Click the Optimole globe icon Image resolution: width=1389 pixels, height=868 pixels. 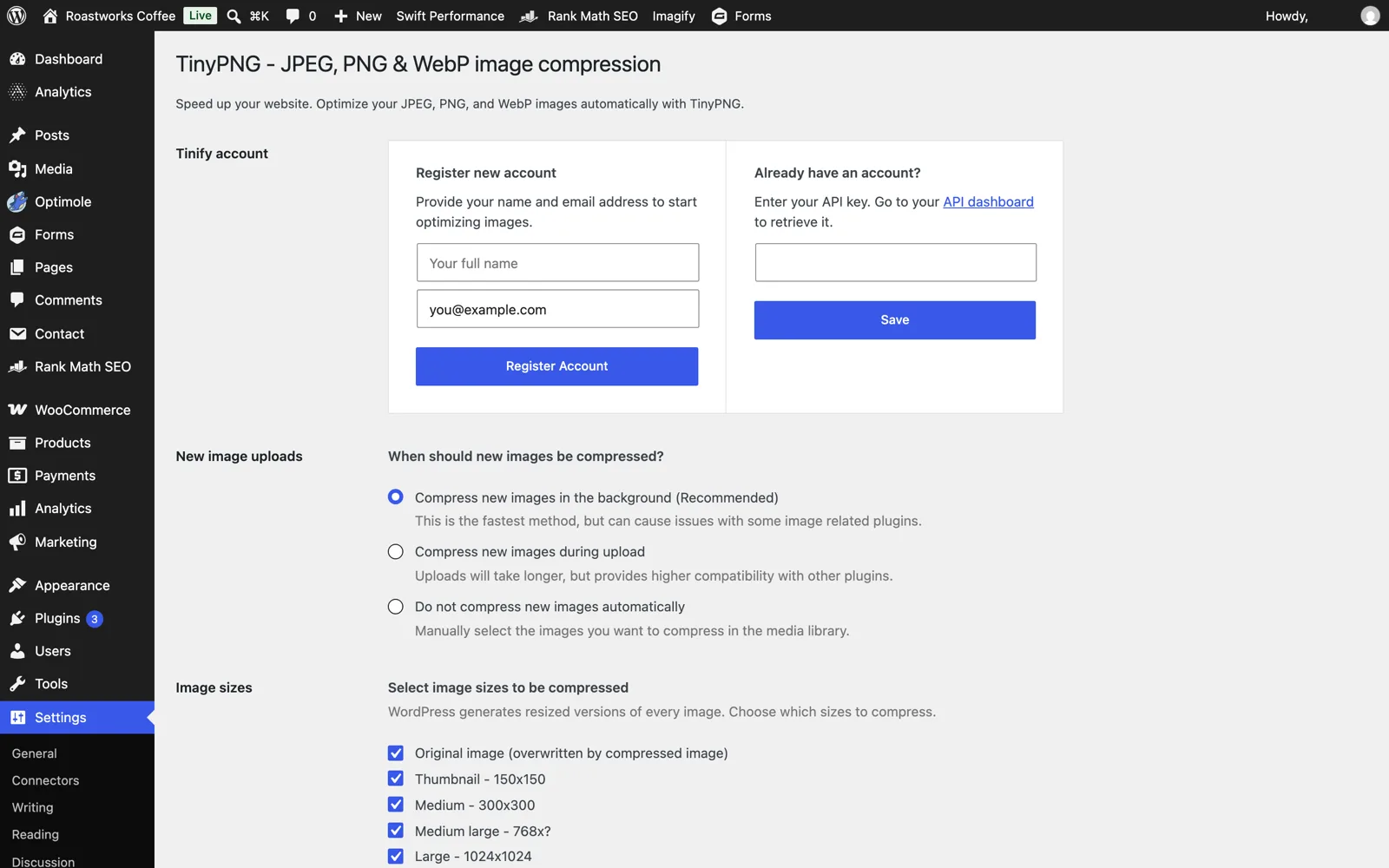[x=17, y=202]
